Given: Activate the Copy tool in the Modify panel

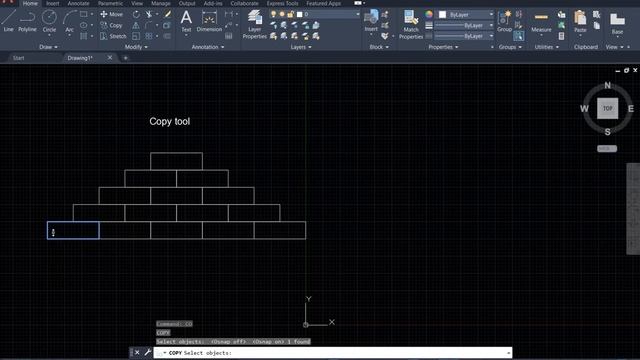Looking at the screenshot, I should point(111,25).
